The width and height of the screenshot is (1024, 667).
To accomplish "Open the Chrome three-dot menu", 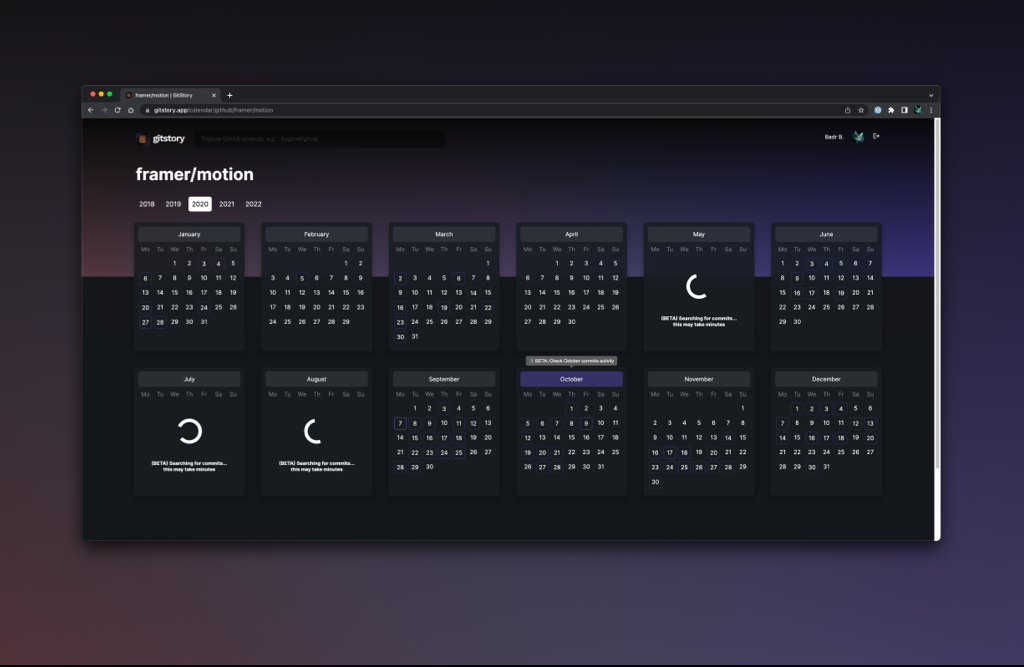I will (x=931, y=110).
